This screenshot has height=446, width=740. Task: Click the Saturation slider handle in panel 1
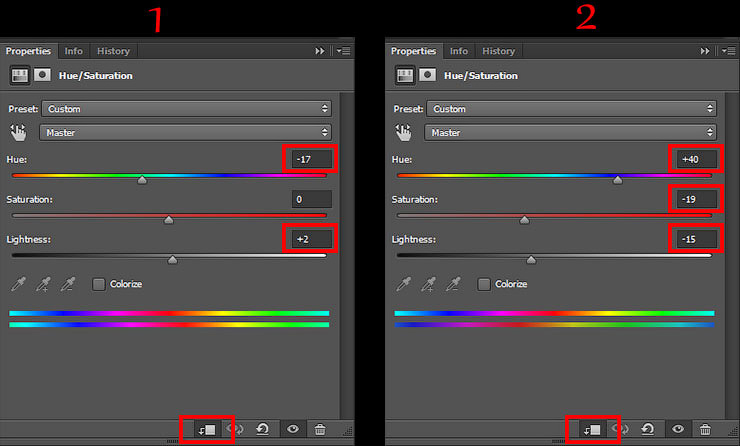click(x=168, y=220)
